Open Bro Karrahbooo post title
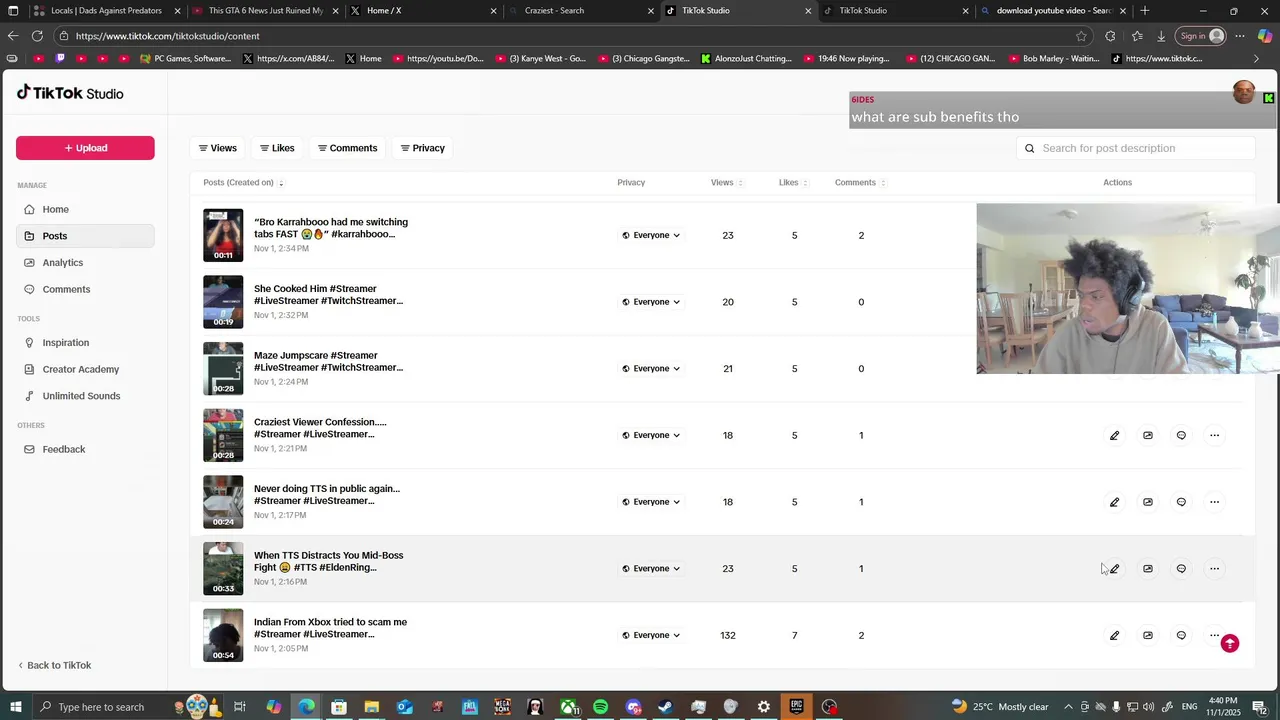1280x720 pixels. (331, 228)
